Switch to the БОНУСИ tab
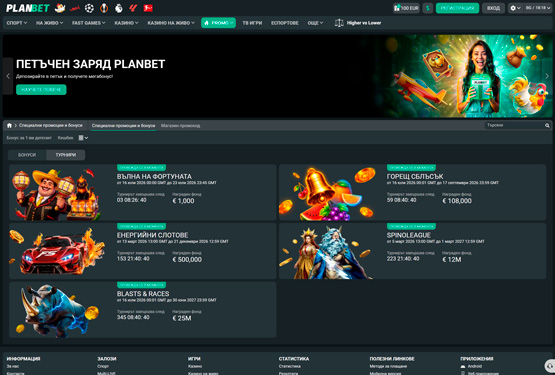555x375 pixels. pos(27,155)
